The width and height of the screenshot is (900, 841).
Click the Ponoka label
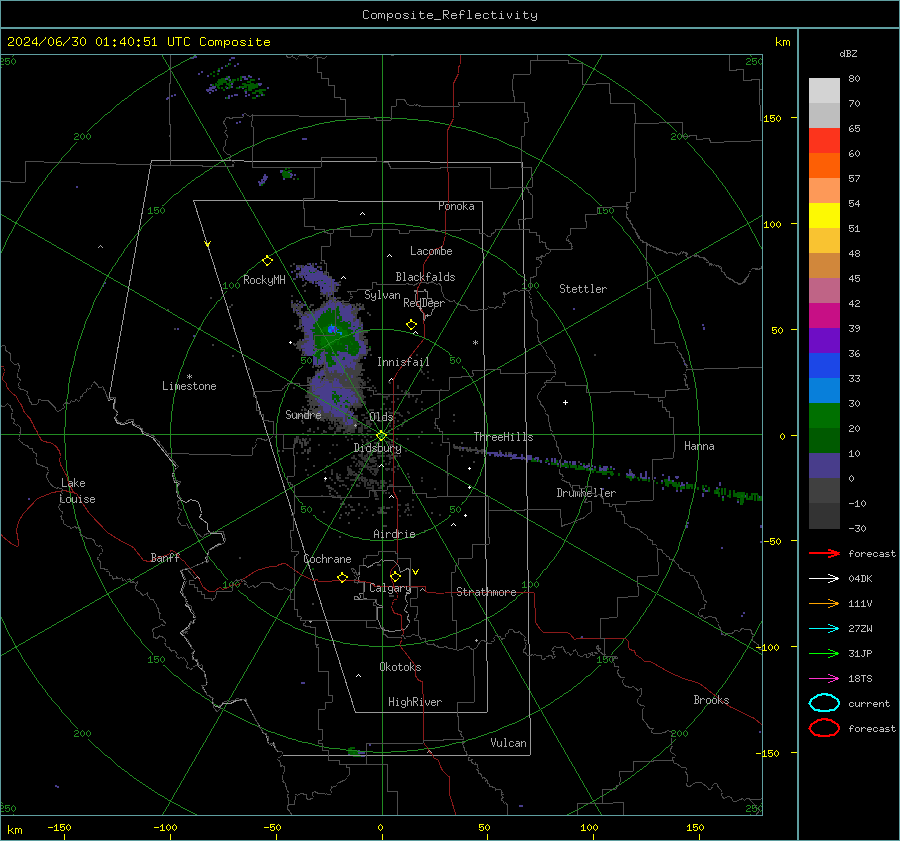(456, 206)
